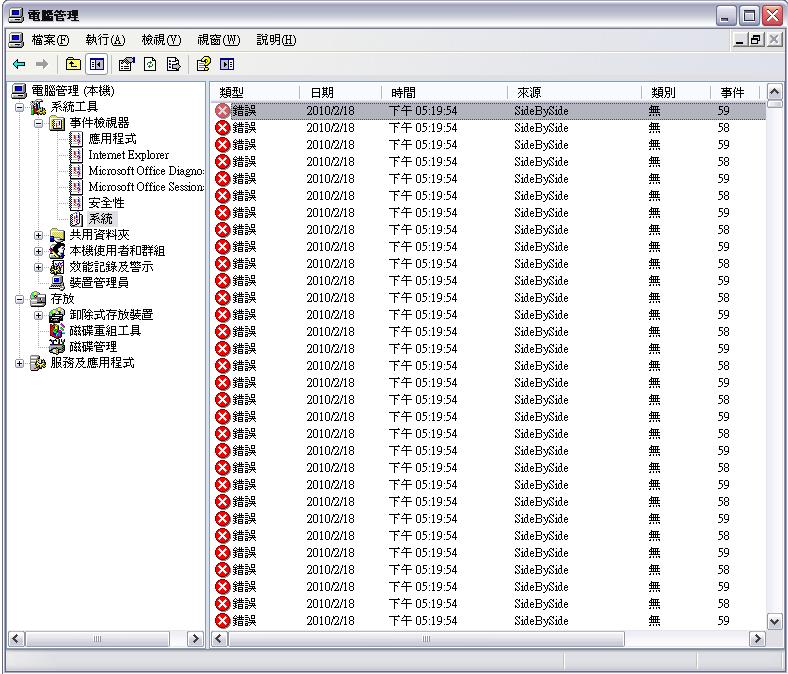This screenshot has width=788, height=674.
Task: Expand the 共用資料夾 node
Action: click(39, 235)
